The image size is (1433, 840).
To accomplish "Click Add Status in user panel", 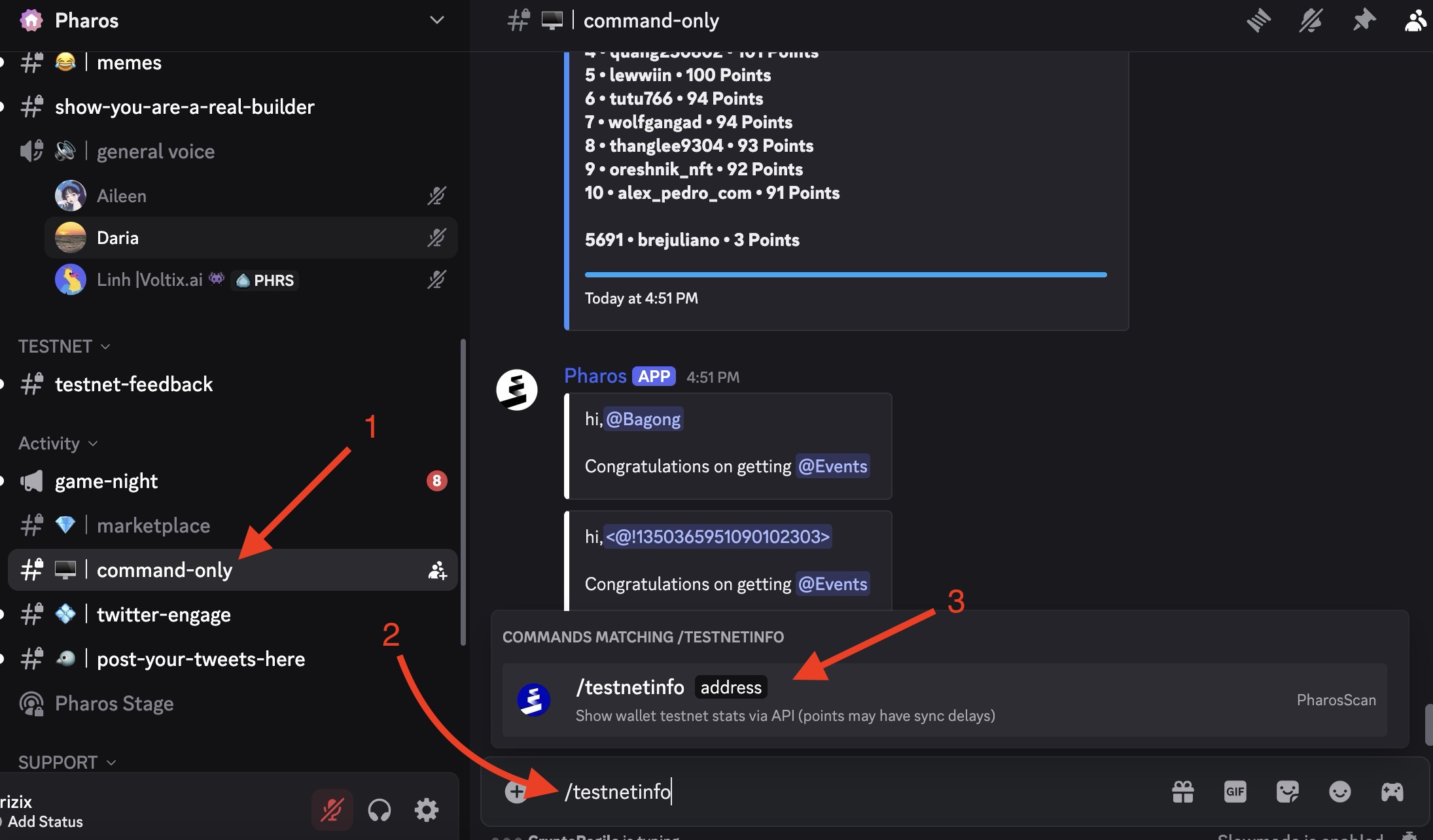I will [x=45, y=822].
